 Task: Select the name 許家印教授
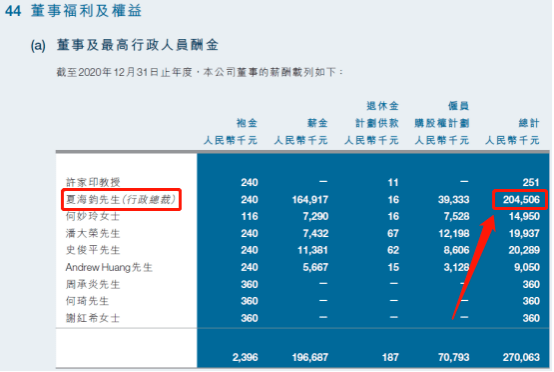click(x=93, y=182)
